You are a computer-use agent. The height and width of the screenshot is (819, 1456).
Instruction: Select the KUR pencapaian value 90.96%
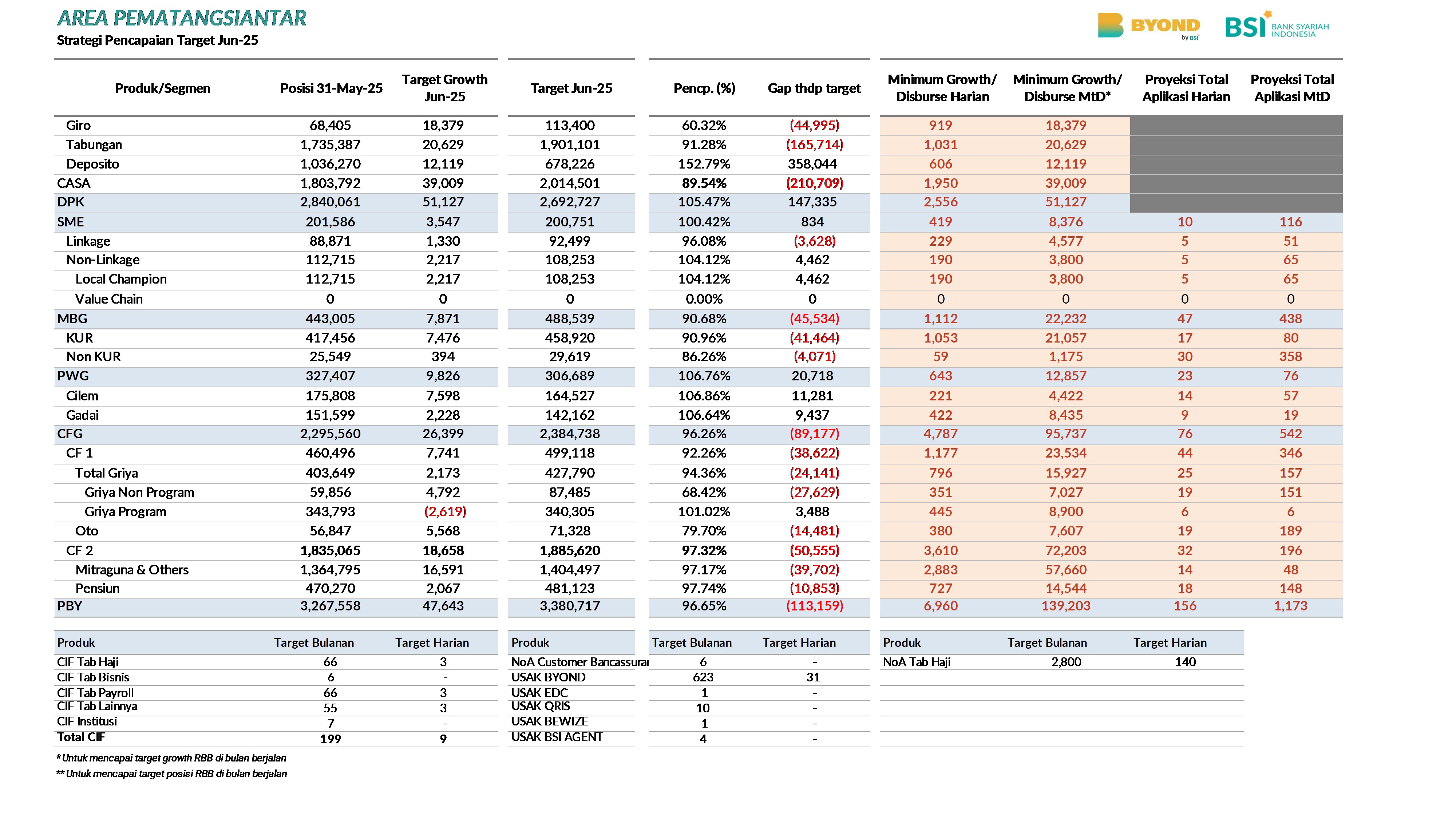pos(704,338)
